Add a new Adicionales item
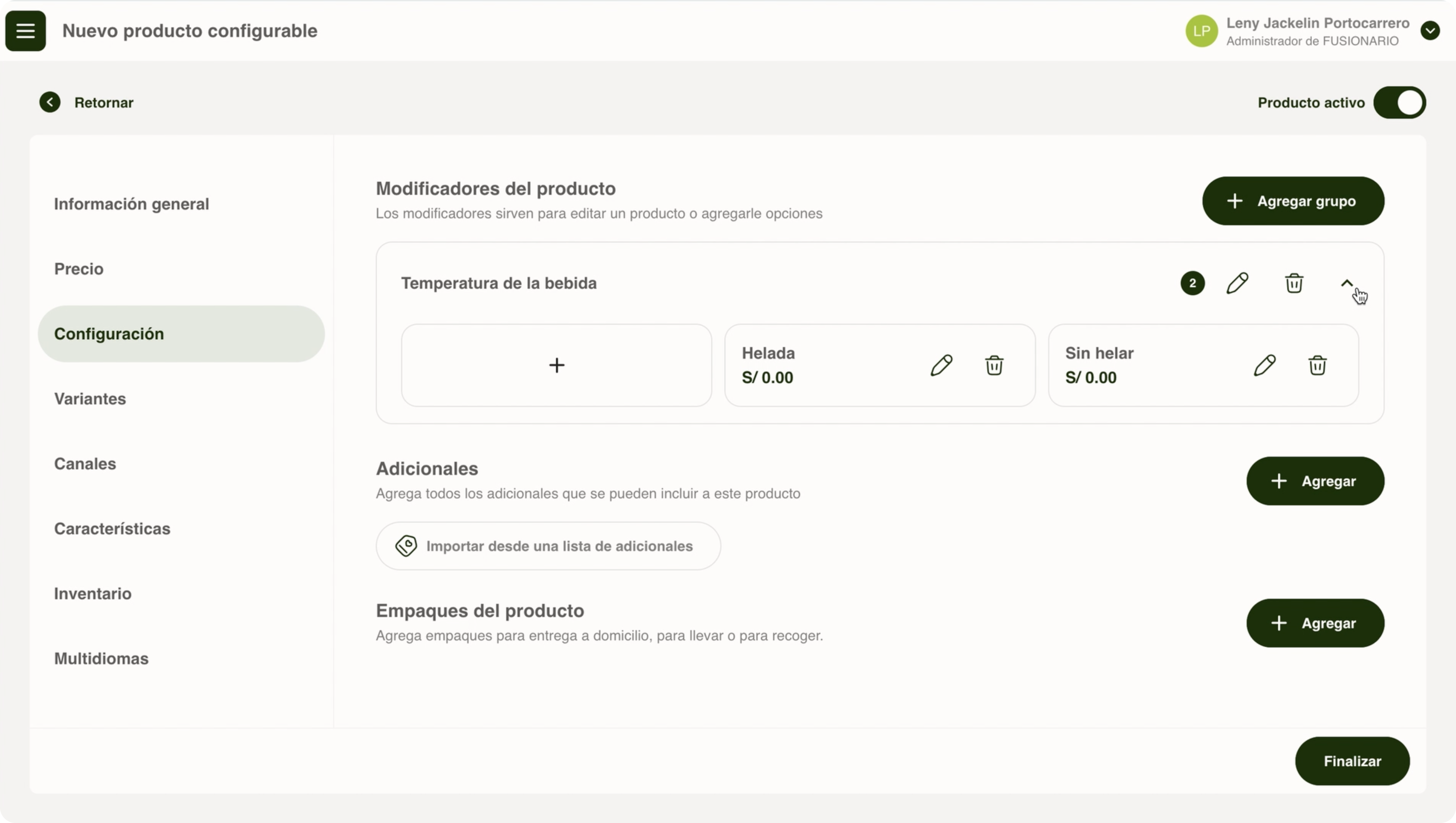 (1315, 481)
